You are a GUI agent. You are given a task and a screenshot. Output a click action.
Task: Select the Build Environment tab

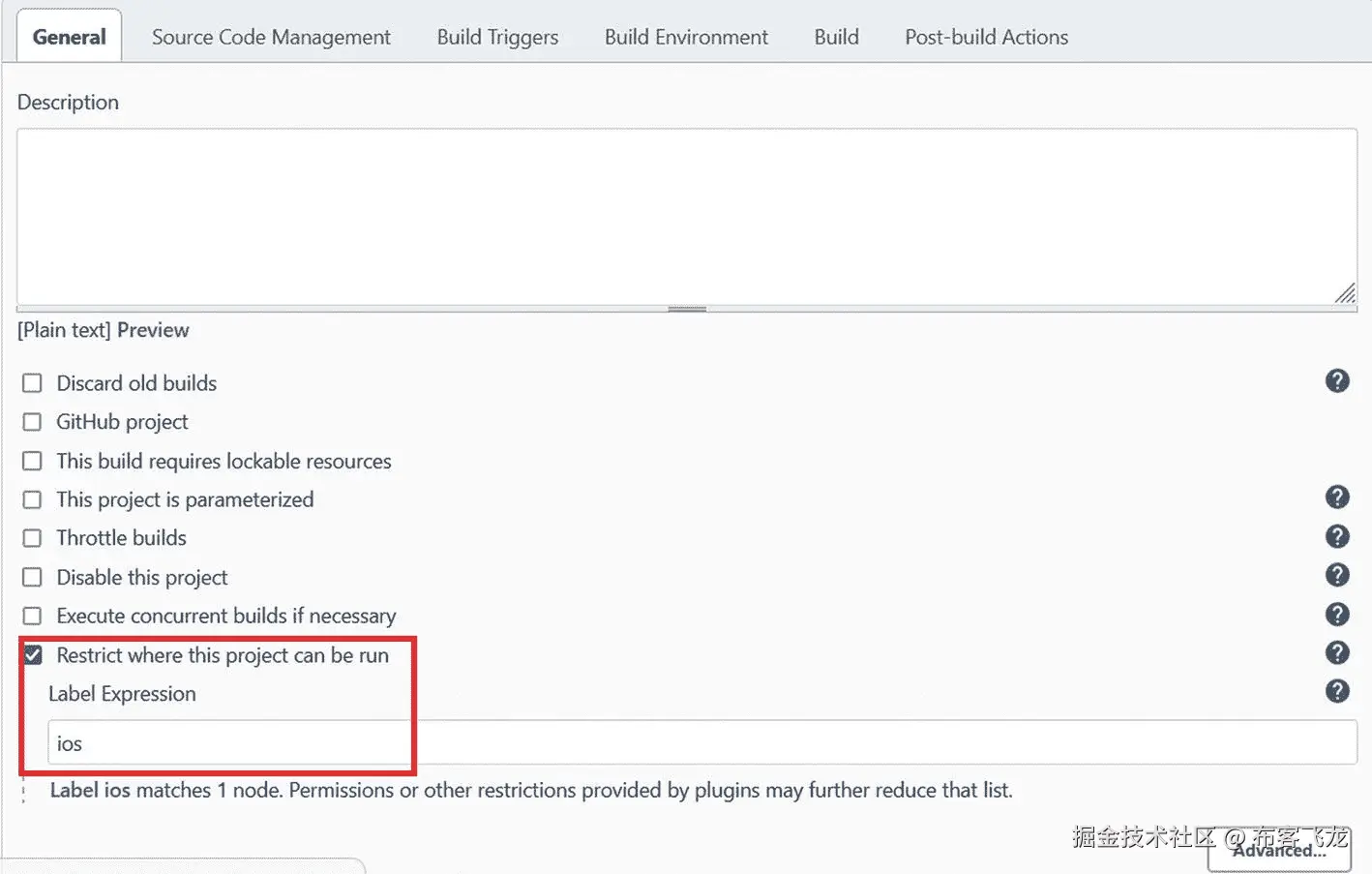(x=686, y=37)
